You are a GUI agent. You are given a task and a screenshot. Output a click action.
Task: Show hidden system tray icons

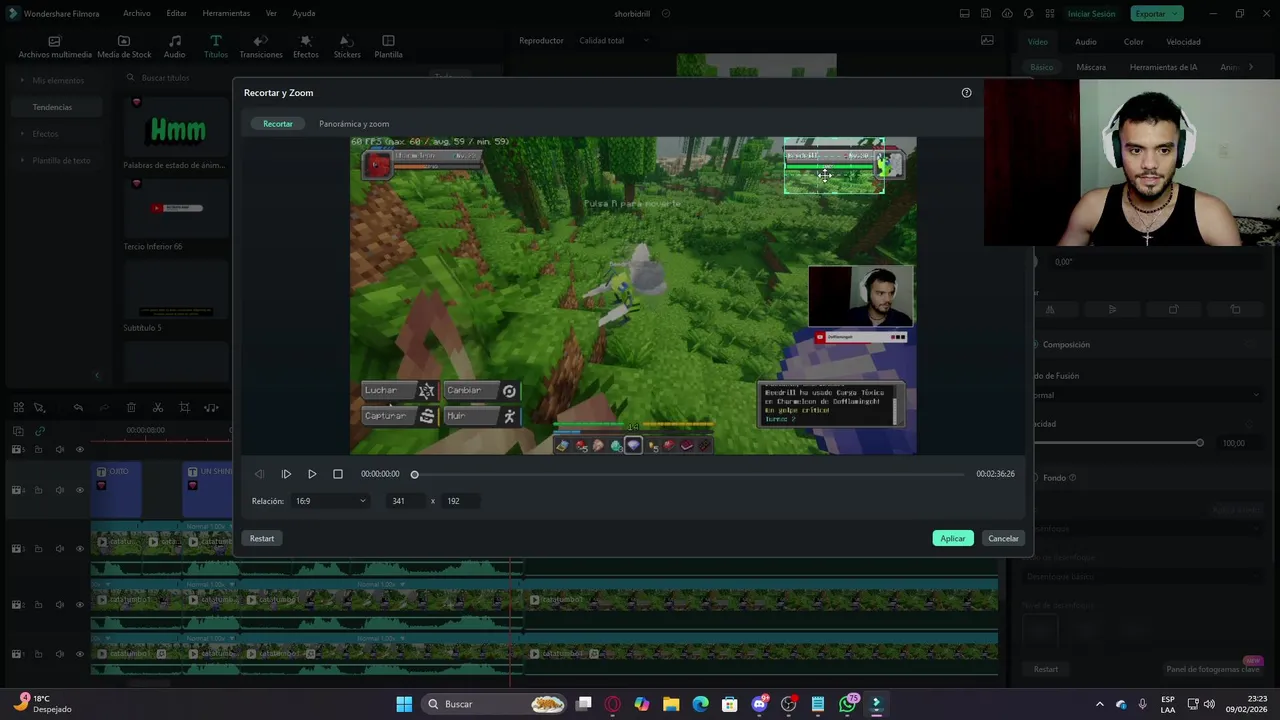pos(1100,704)
